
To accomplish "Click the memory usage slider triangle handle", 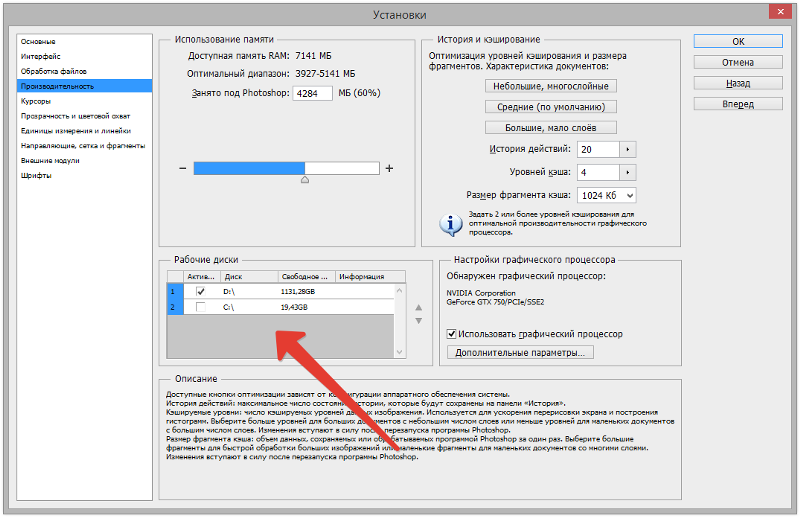I will [x=305, y=180].
